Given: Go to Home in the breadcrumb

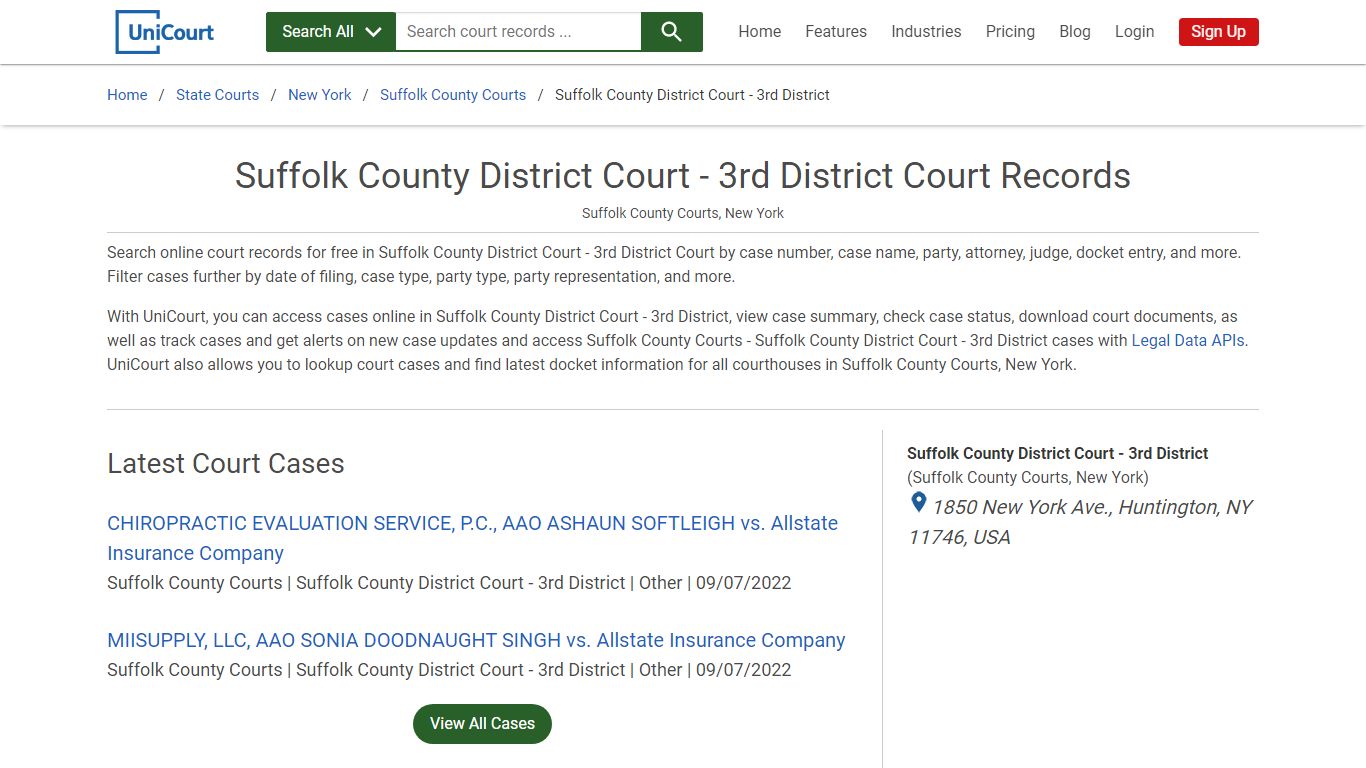Looking at the screenshot, I should tap(127, 95).
